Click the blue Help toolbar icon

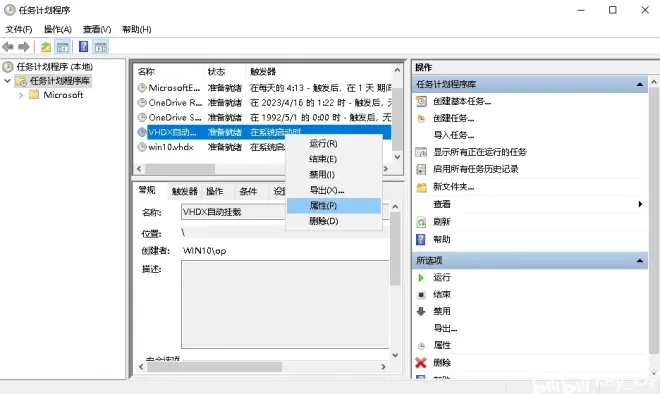point(84,46)
